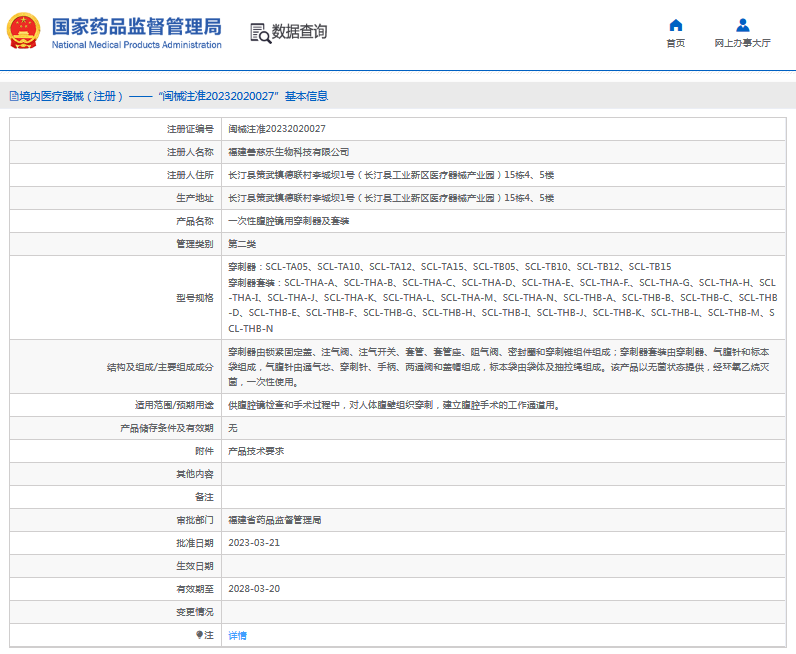Click the 批准日期 row label
This screenshot has height=654, width=796.
click(195, 543)
